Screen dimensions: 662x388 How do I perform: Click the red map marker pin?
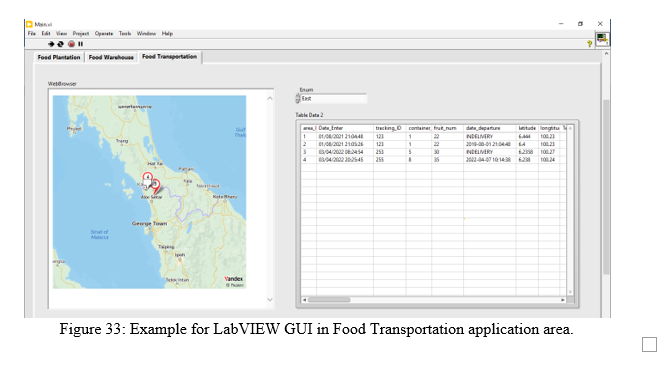tap(156, 186)
